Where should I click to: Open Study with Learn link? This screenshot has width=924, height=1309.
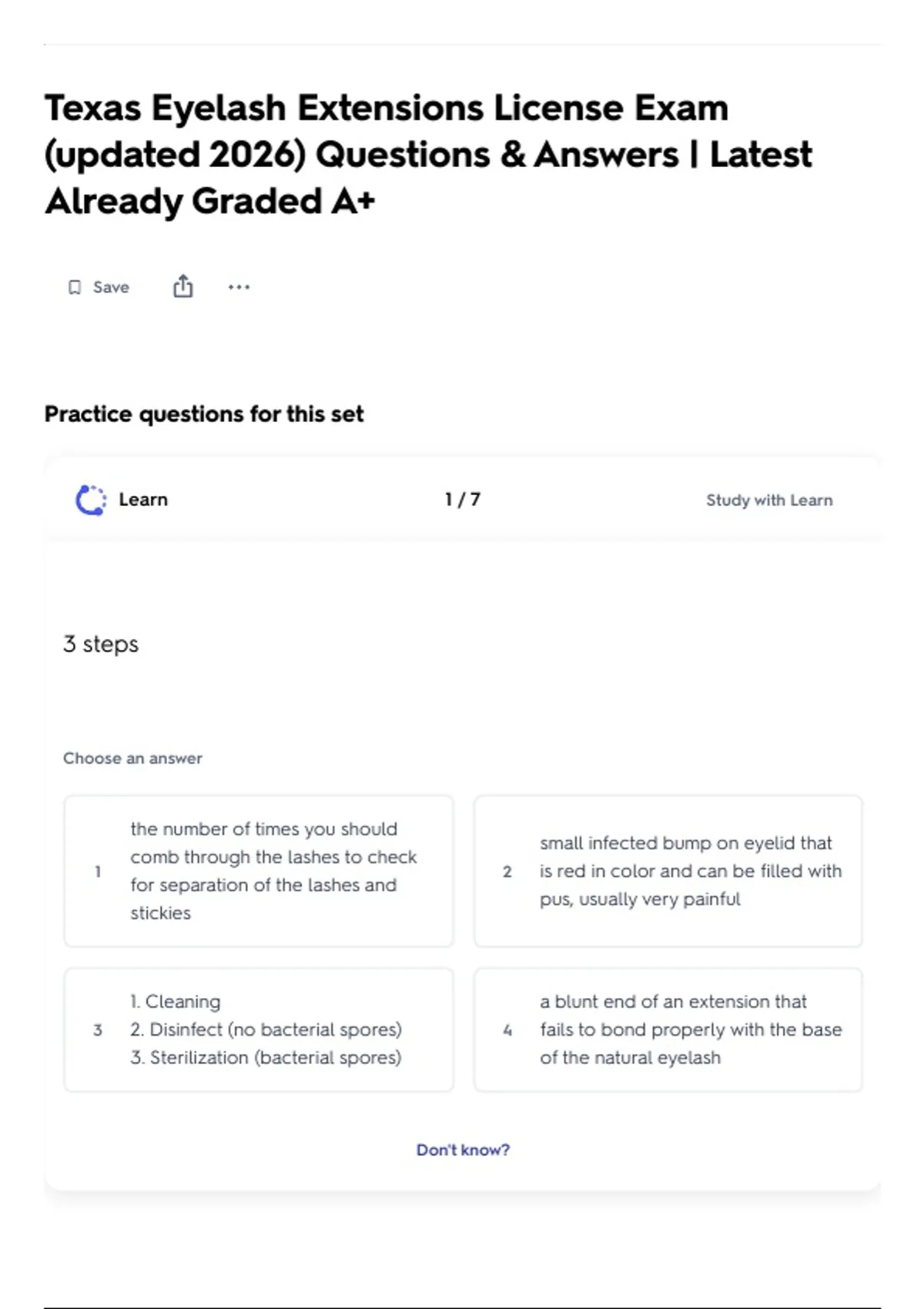coord(769,500)
